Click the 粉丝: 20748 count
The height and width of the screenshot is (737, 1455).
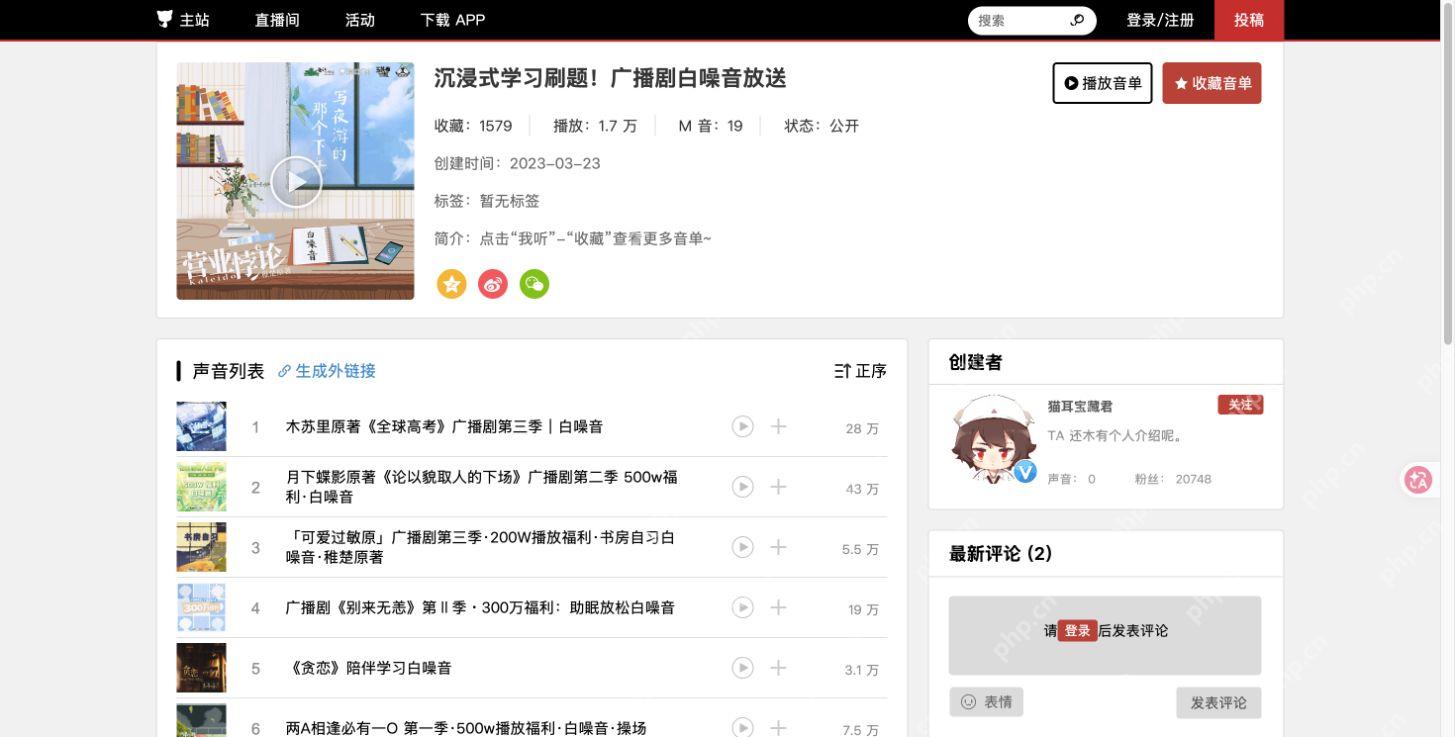tap(1173, 479)
